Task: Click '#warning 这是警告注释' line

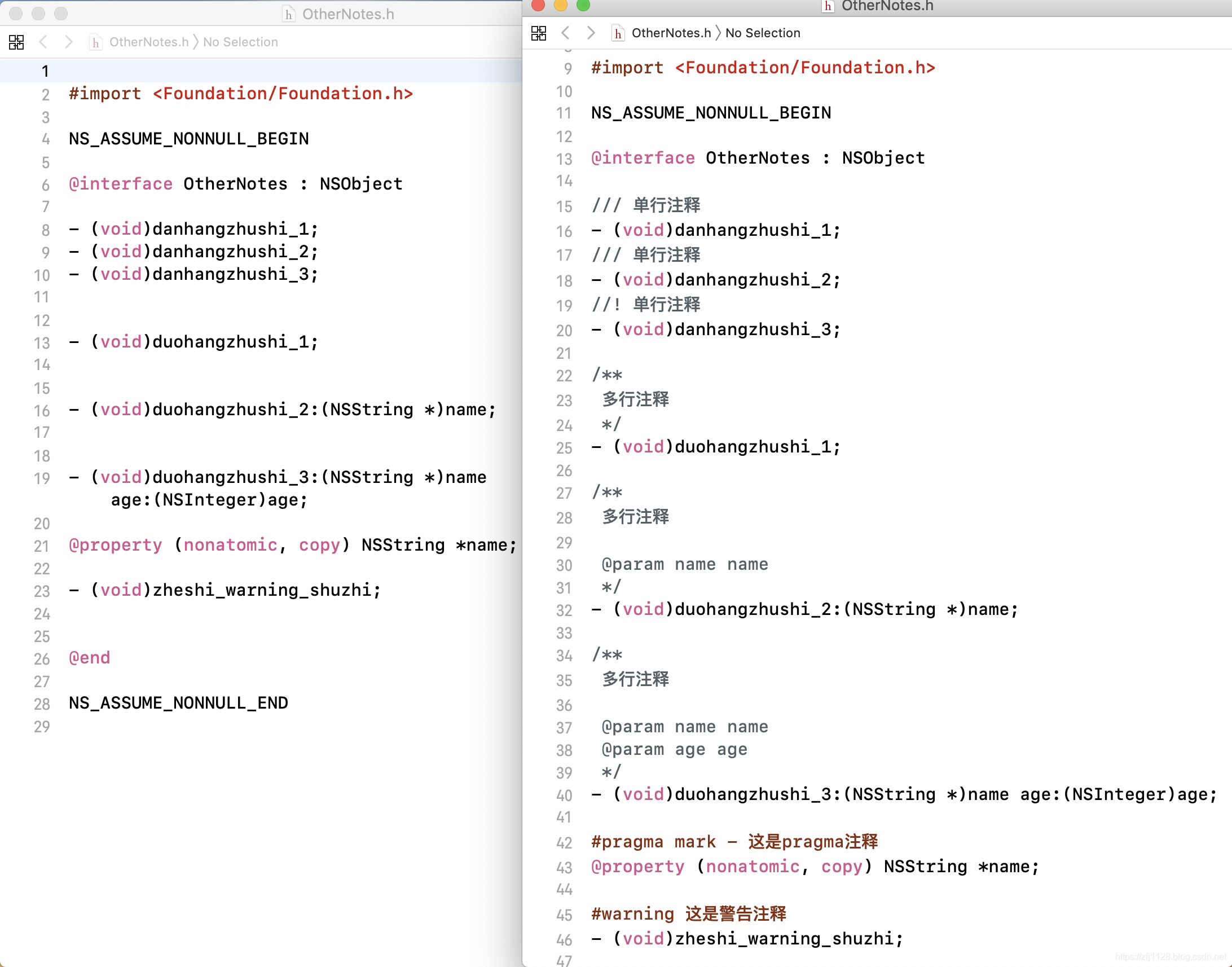Action: click(x=688, y=915)
